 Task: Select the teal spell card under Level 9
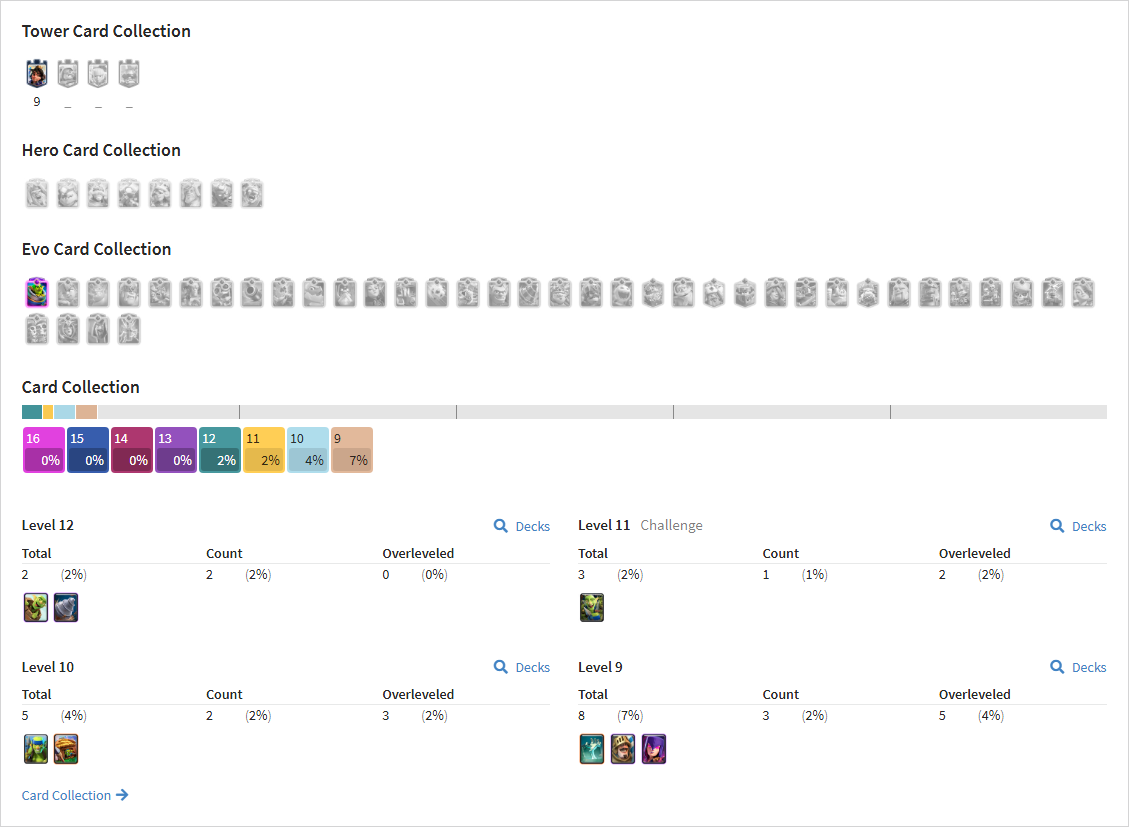tap(592, 749)
